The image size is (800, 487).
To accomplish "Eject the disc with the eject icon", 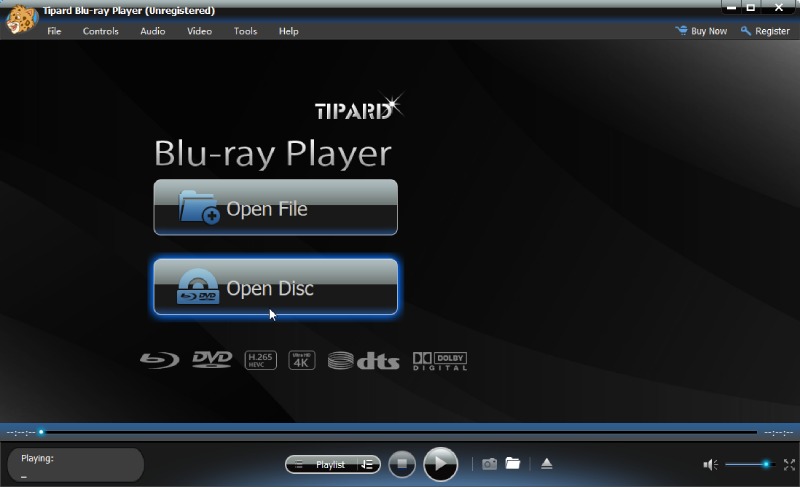I will 546,464.
